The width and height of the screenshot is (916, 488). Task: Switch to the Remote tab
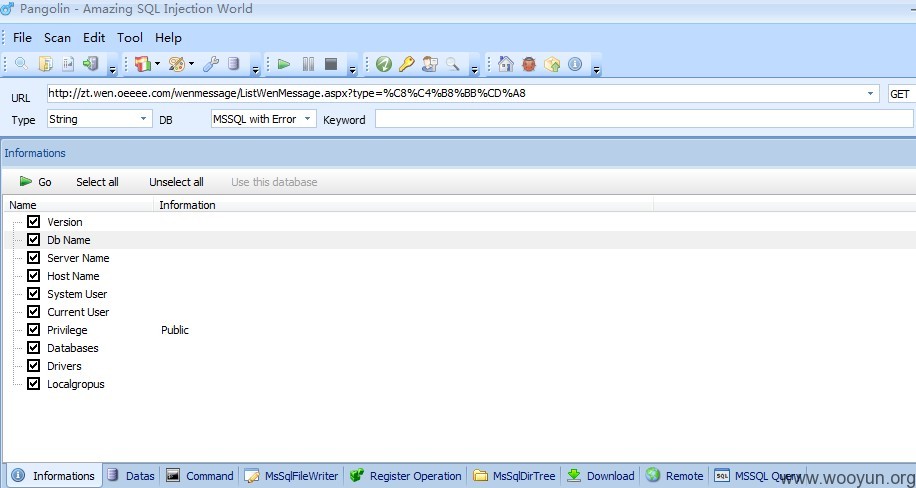(x=675, y=476)
